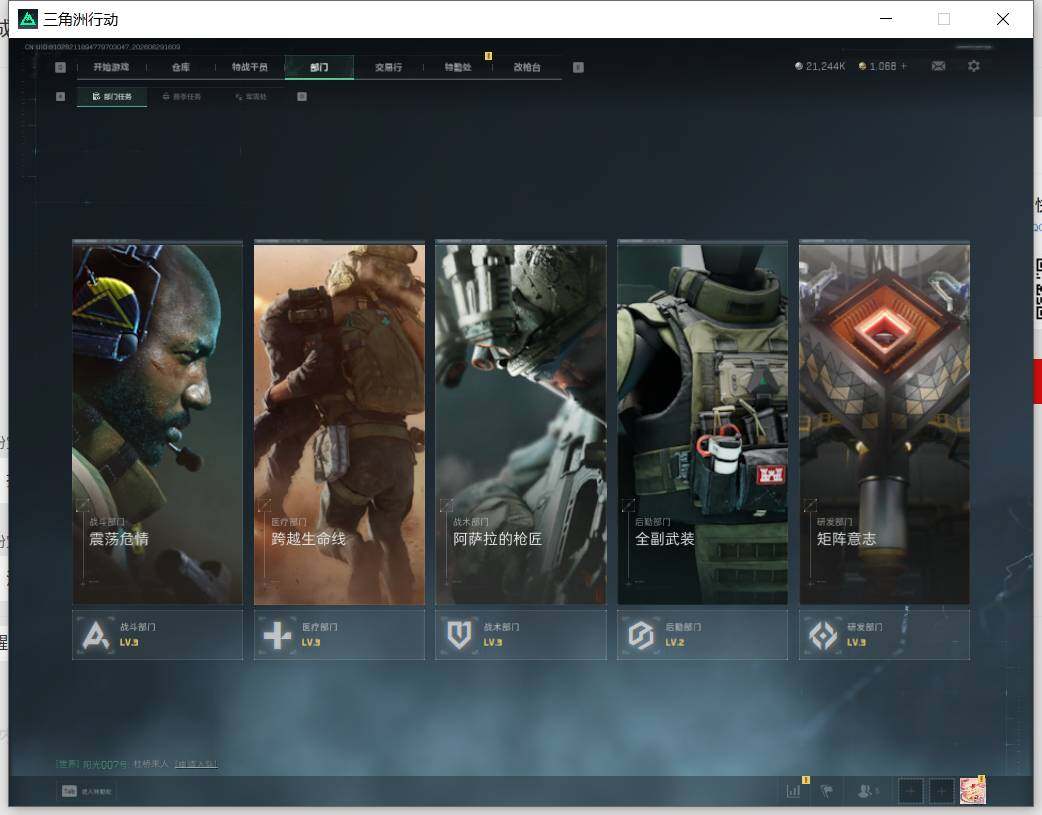Open the 阿萨拉的枪匠 mission card
The image size is (1042, 815).
coord(521,423)
